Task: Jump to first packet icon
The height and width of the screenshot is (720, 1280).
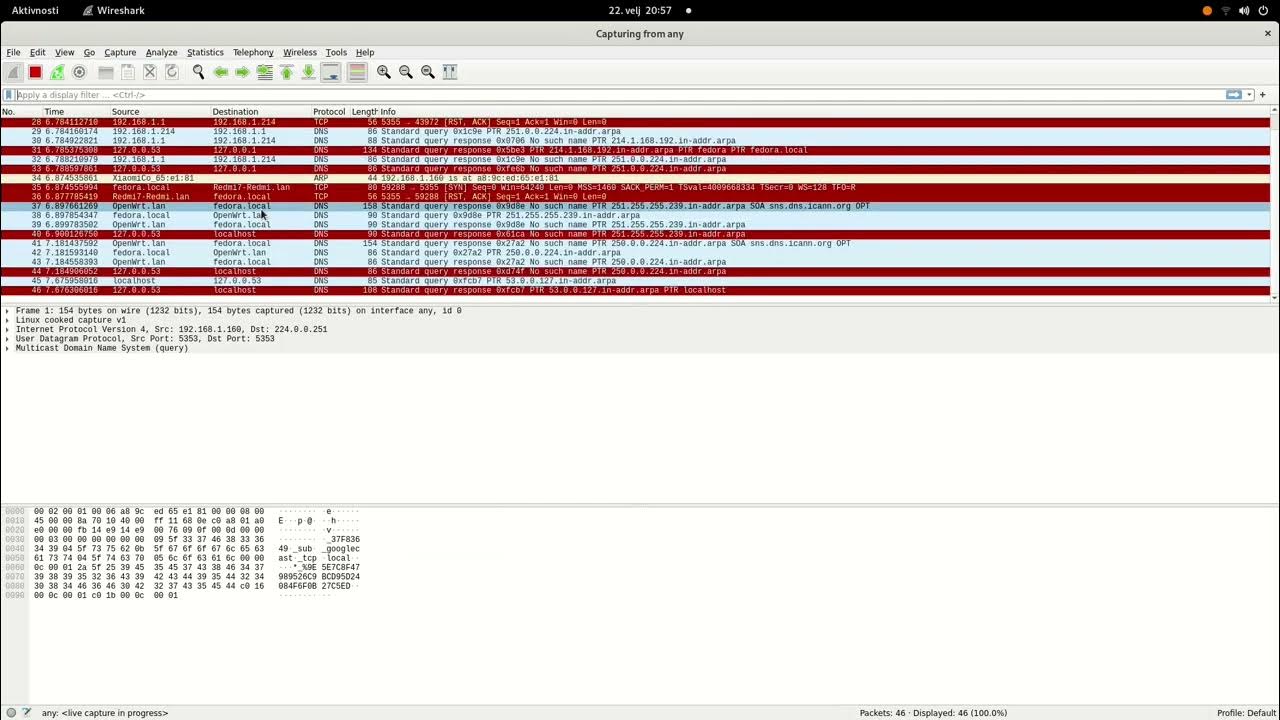Action: click(x=286, y=72)
